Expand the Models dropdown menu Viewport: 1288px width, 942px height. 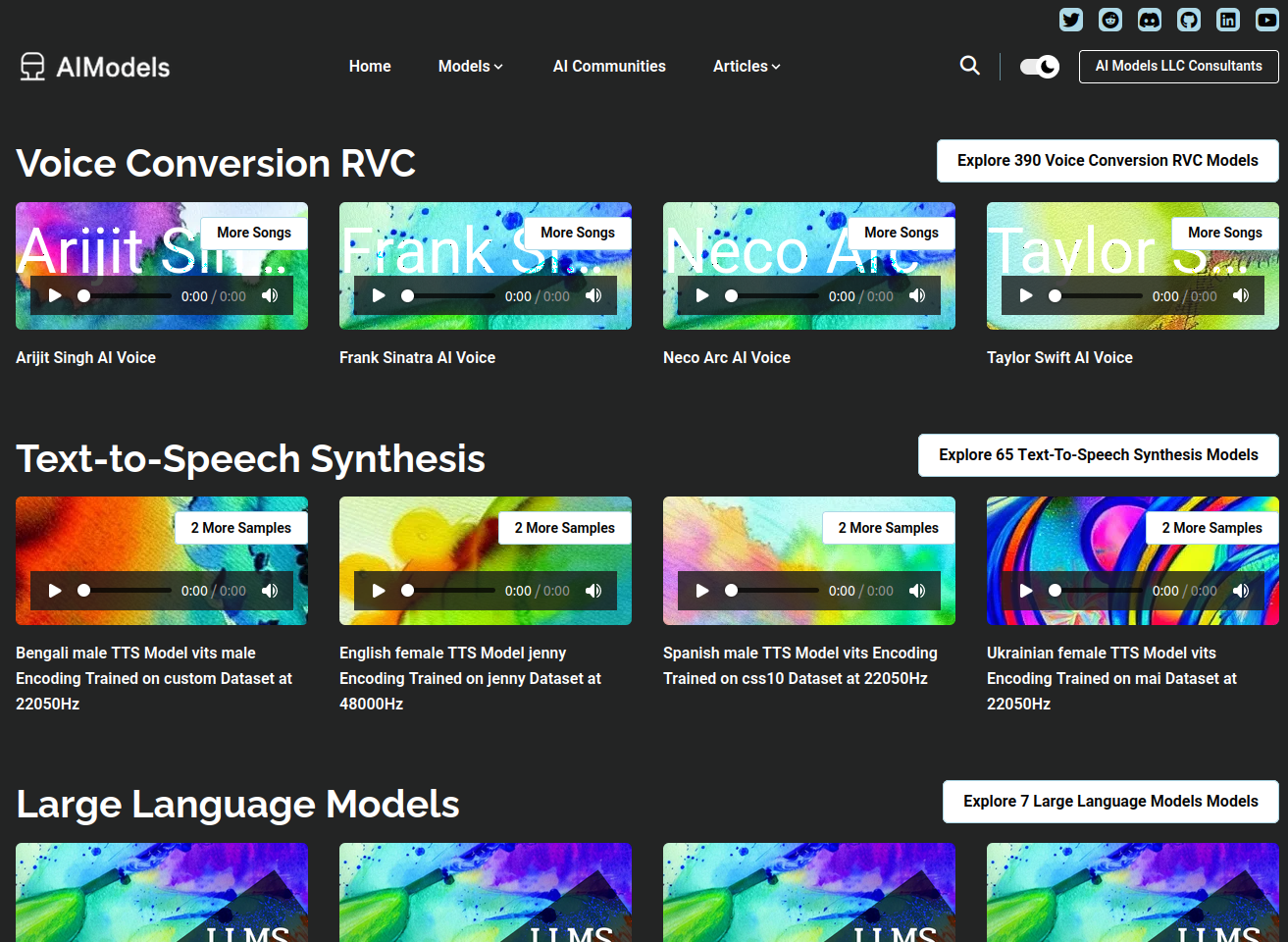coord(470,66)
